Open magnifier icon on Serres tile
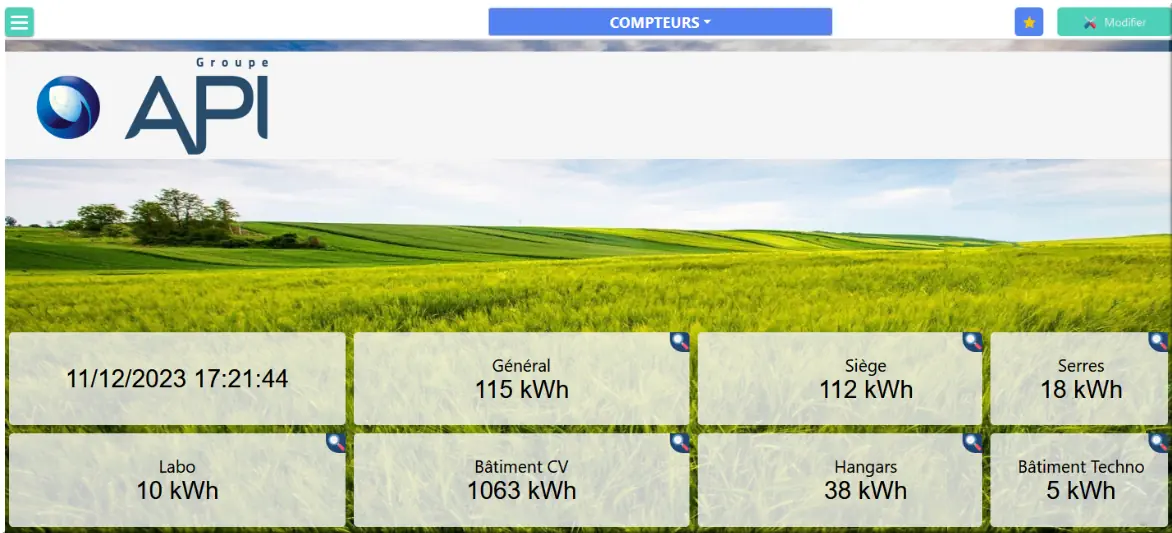 1158,342
